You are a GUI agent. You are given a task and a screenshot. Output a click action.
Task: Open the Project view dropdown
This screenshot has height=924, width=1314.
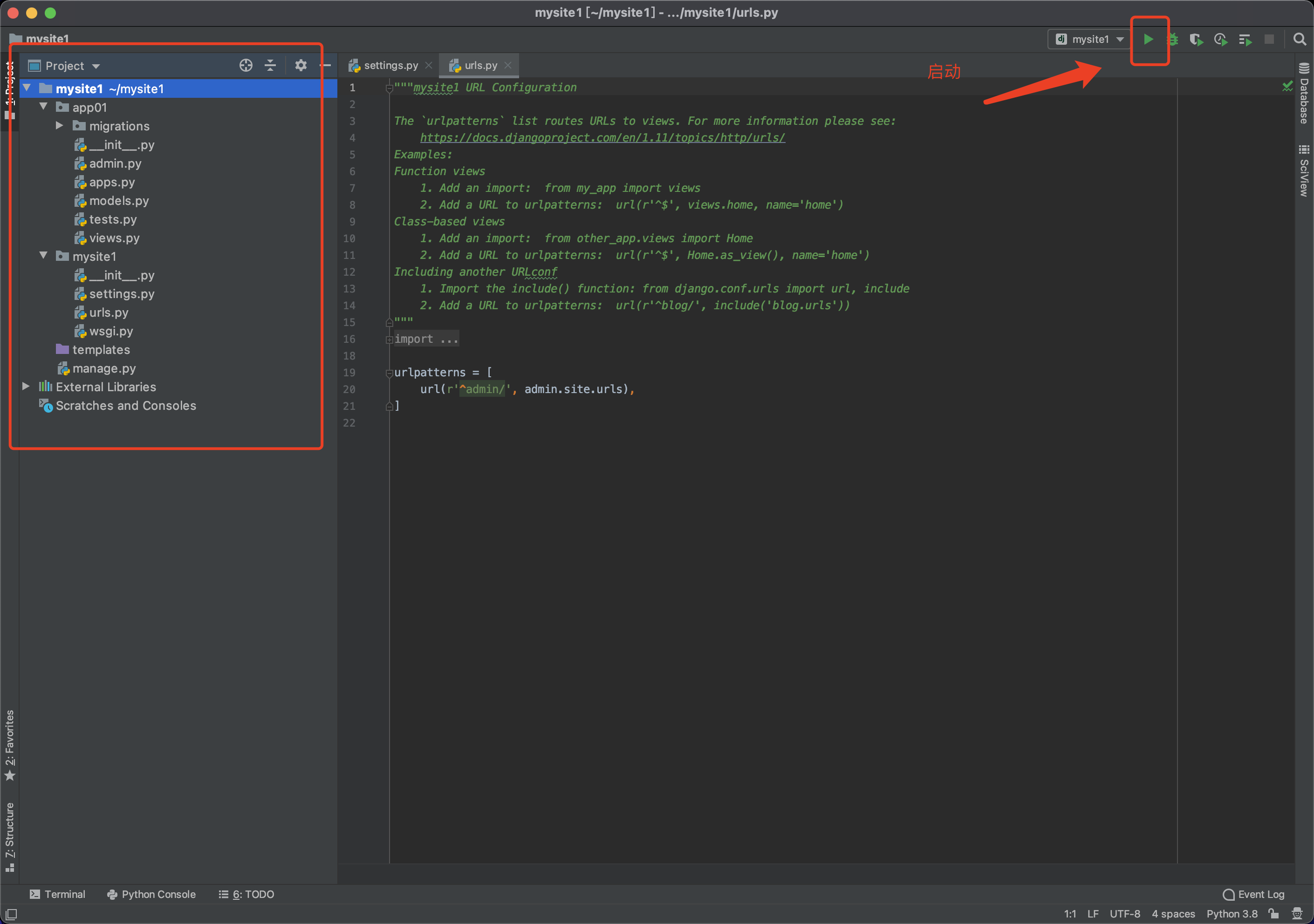[x=64, y=66]
